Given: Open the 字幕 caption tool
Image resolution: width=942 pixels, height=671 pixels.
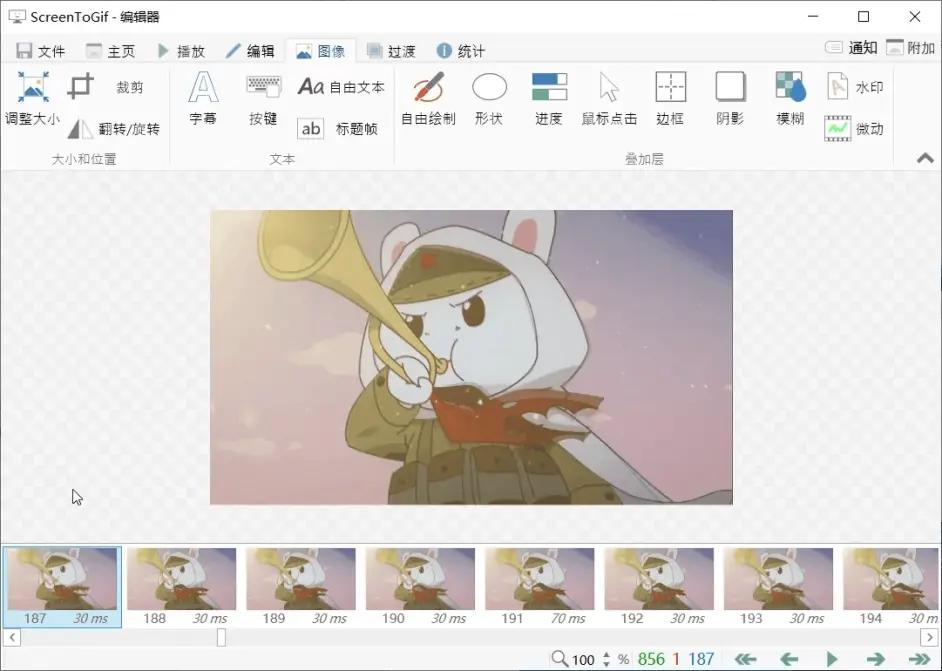Looking at the screenshot, I should (x=203, y=98).
